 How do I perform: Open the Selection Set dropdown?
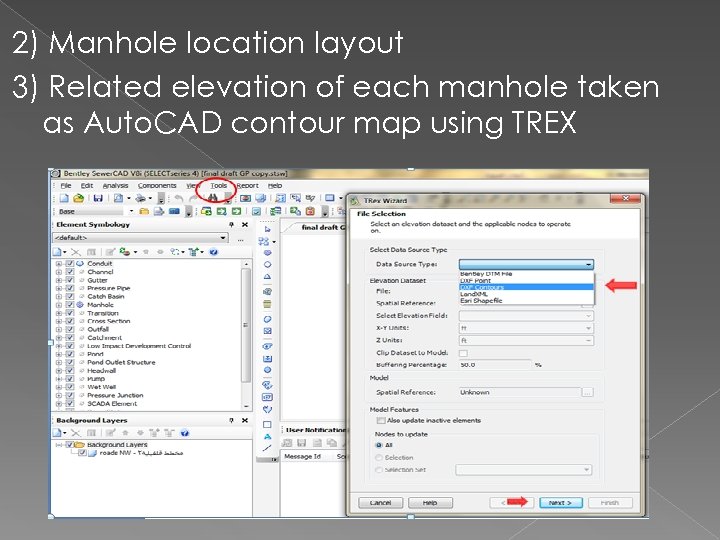[x=523, y=470]
